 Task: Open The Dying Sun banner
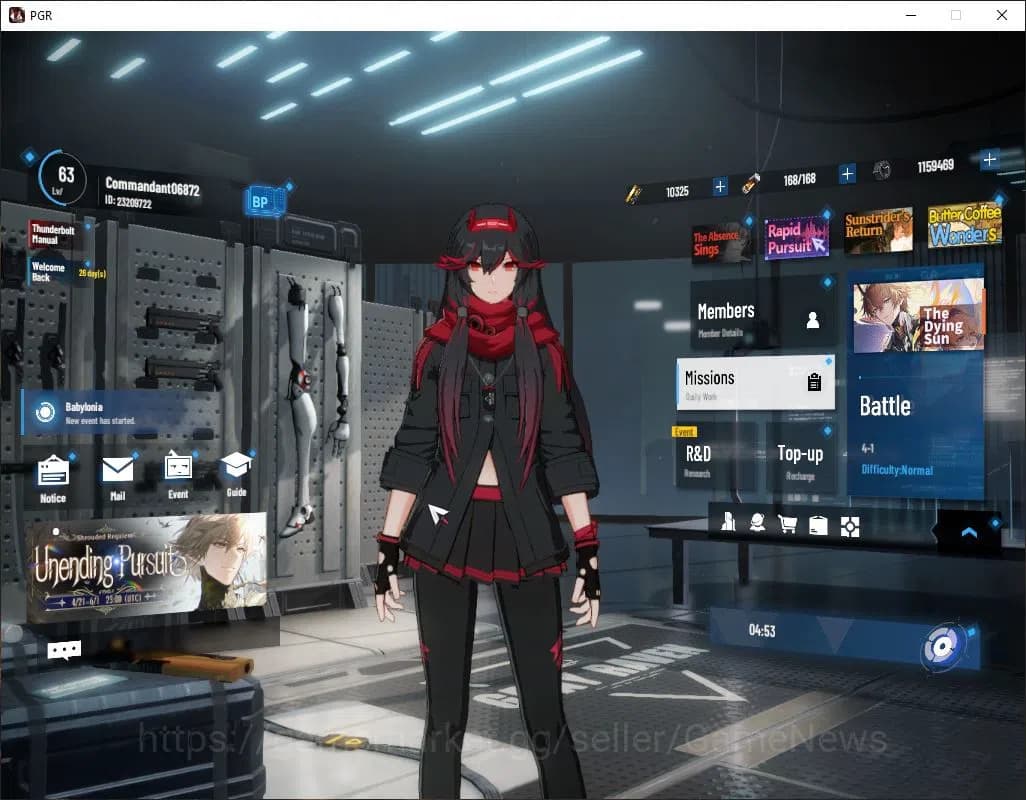(x=919, y=317)
